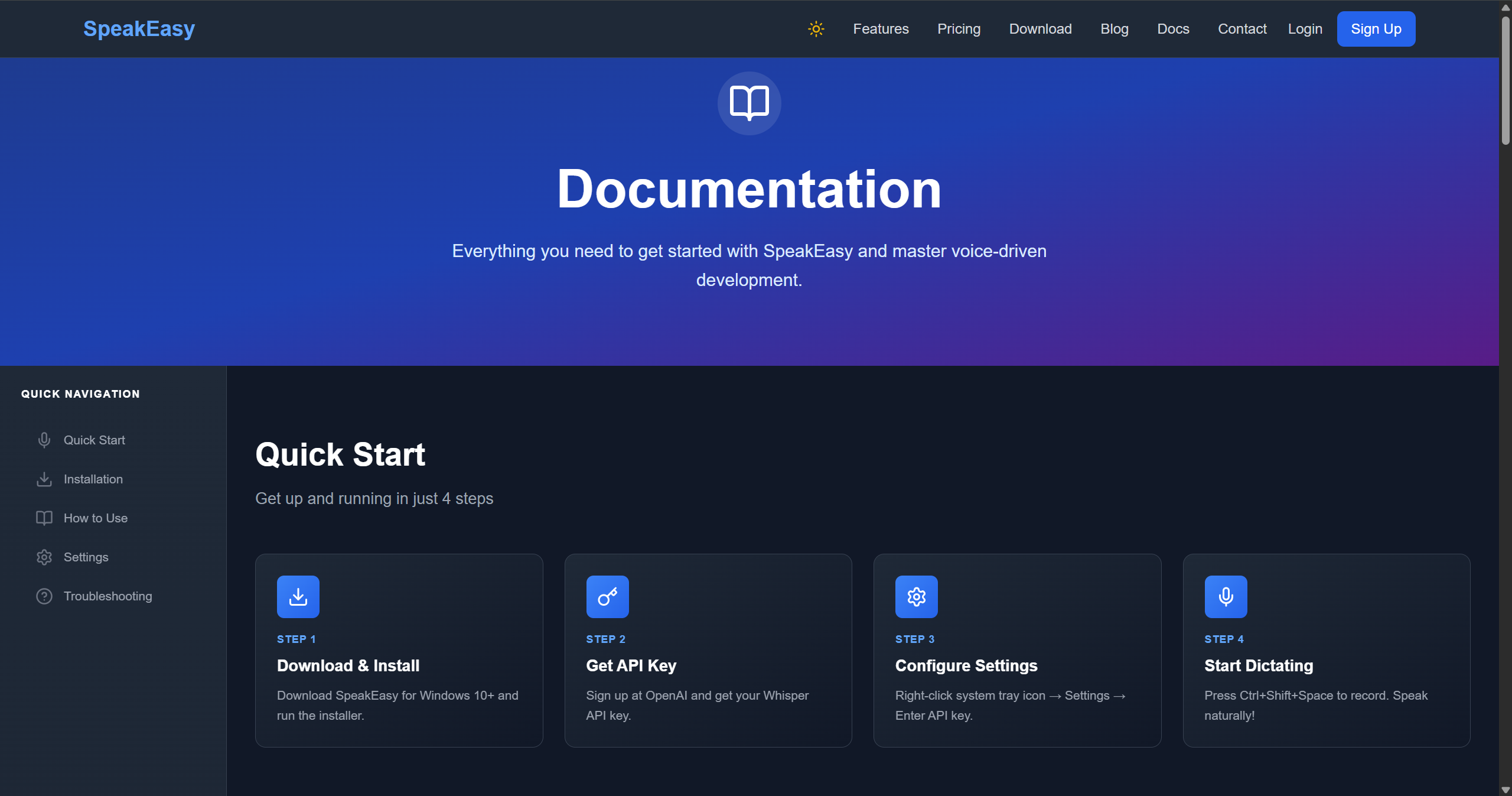Open the Blog link
The image size is (1512, 796).
(1114, 29)
